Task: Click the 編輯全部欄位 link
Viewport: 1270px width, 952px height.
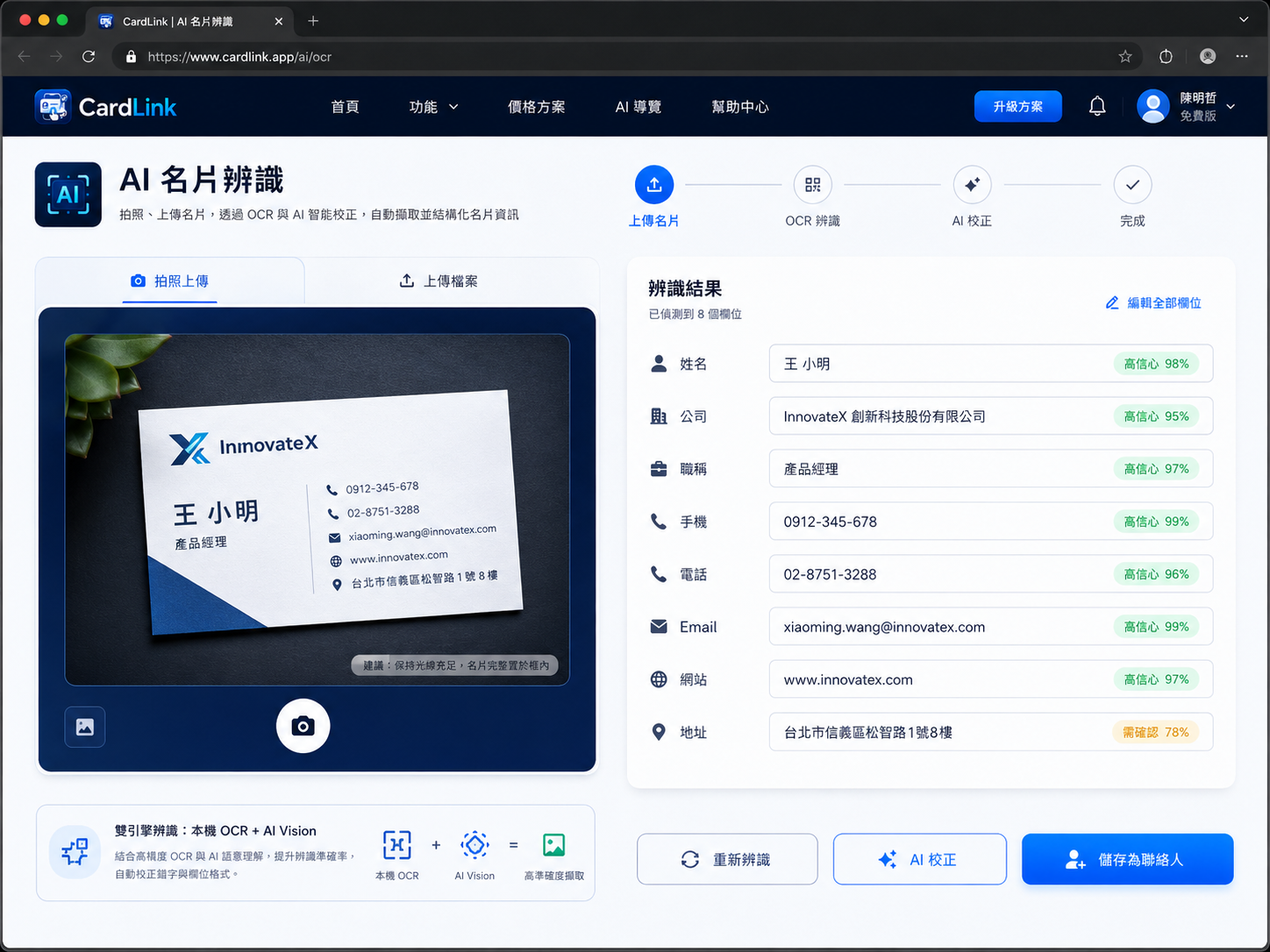Action: 1153,302
